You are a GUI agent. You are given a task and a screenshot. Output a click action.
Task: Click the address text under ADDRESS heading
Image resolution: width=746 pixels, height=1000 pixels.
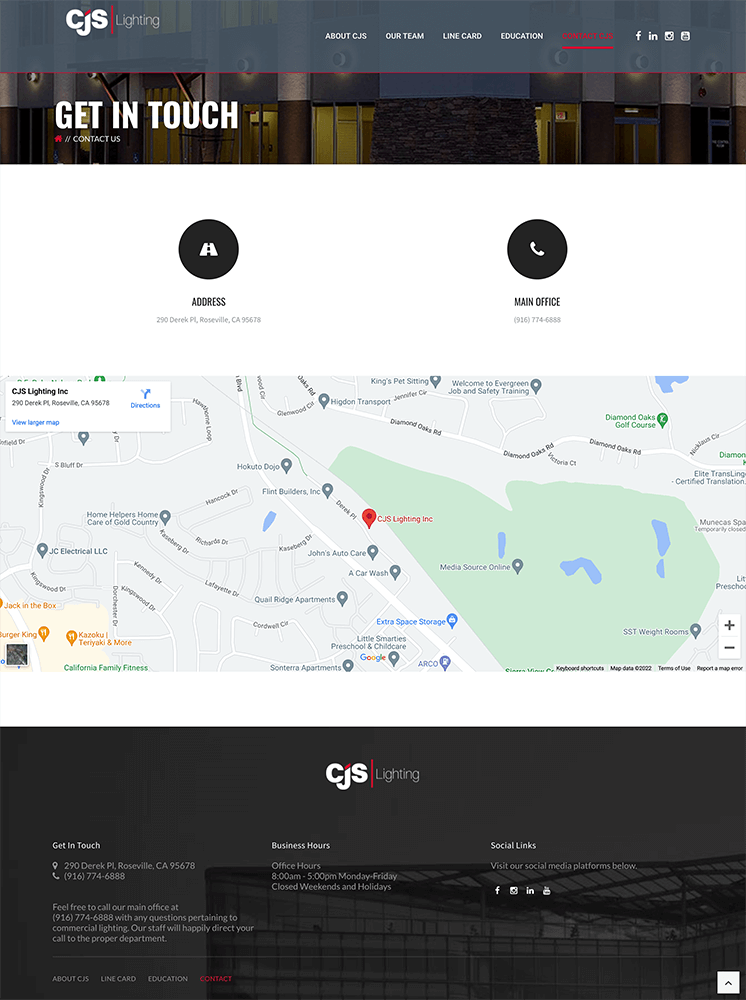208,320
